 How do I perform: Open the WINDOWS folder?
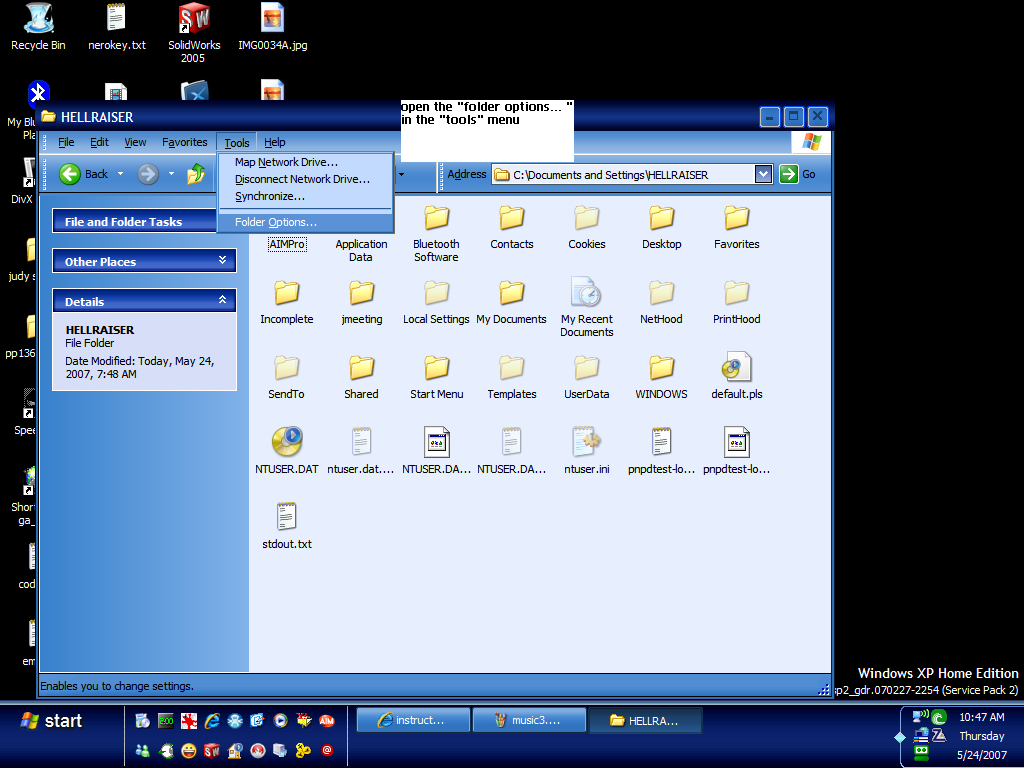(x=661, y=368)
